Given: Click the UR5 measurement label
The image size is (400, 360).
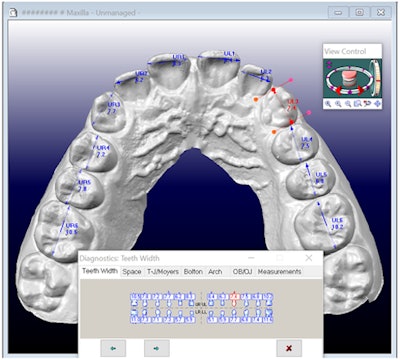Looking at the screenshot, I should point(84,186).
